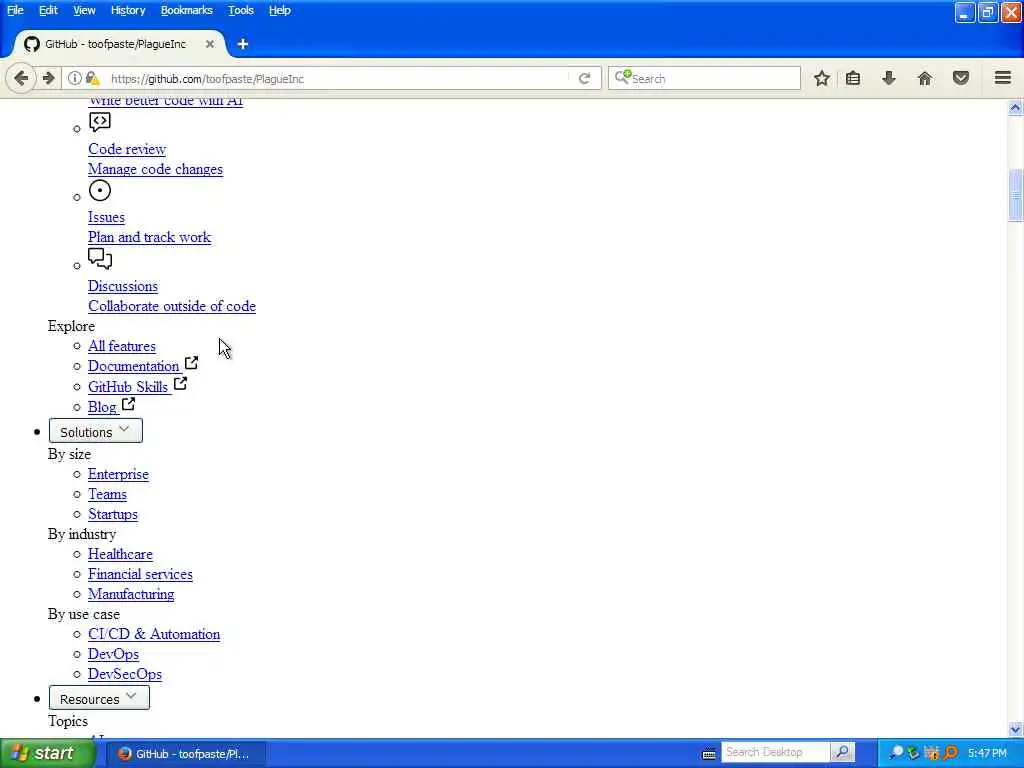
Task: Open the DevOps link
Action: pos(114,654)
